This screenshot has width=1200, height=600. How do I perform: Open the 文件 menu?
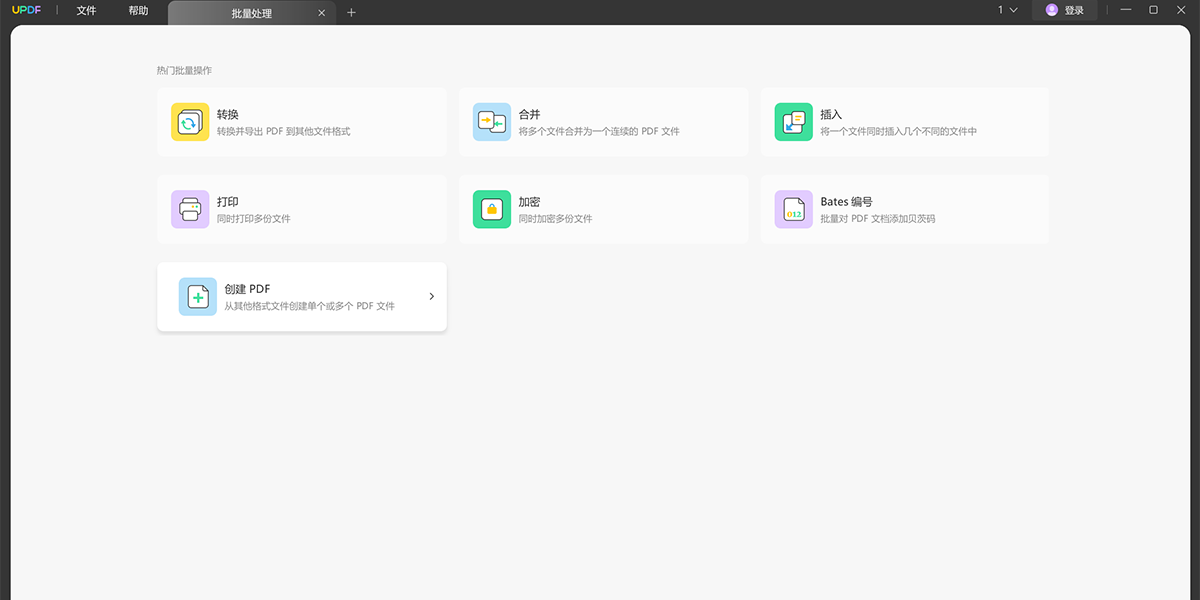tap(87, 11)
